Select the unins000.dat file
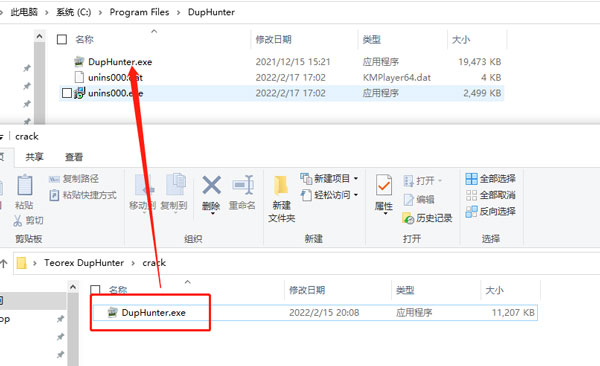Viewport: 600px width, 366px height. click(115, 78)
